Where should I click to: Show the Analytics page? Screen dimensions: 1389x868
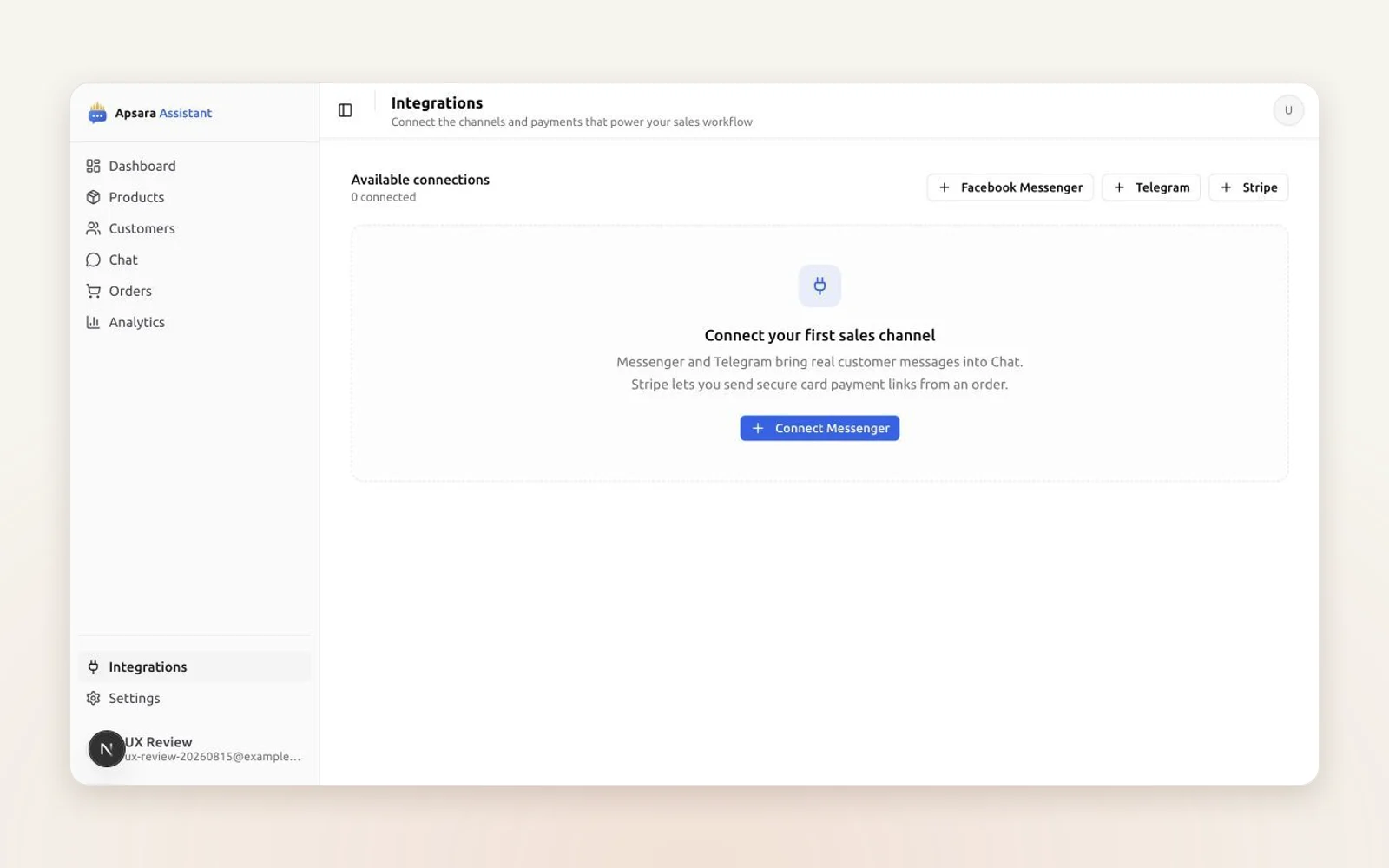point(194,322)
